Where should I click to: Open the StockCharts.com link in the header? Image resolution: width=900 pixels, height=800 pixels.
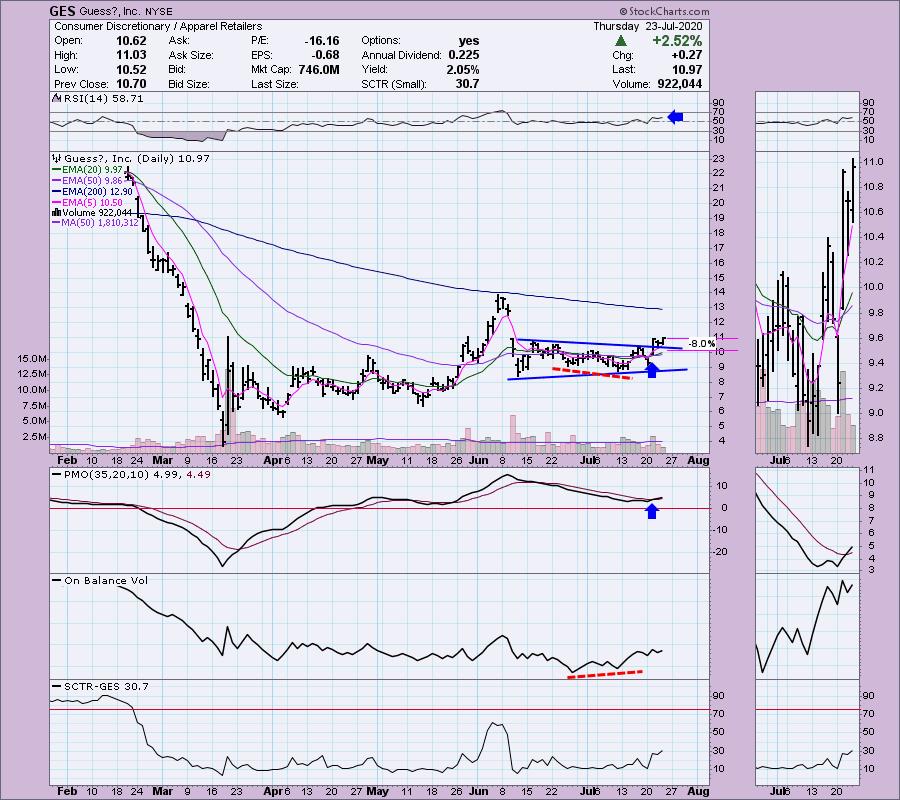[664, 11]
